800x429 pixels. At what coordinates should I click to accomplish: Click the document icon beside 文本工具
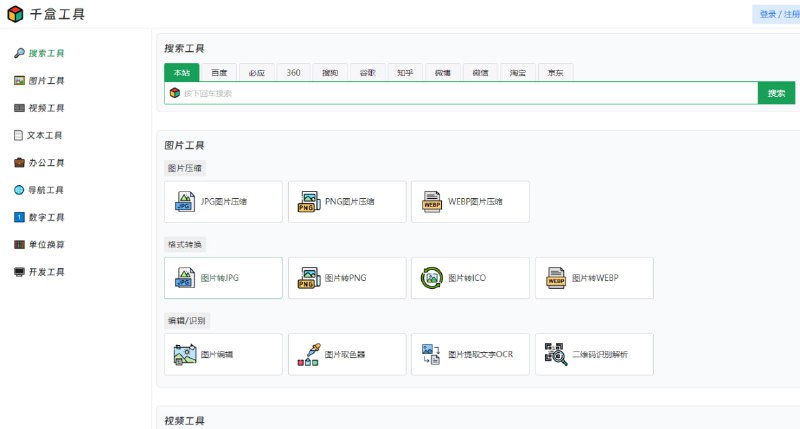pyautogui.click(x=18, y=135)
